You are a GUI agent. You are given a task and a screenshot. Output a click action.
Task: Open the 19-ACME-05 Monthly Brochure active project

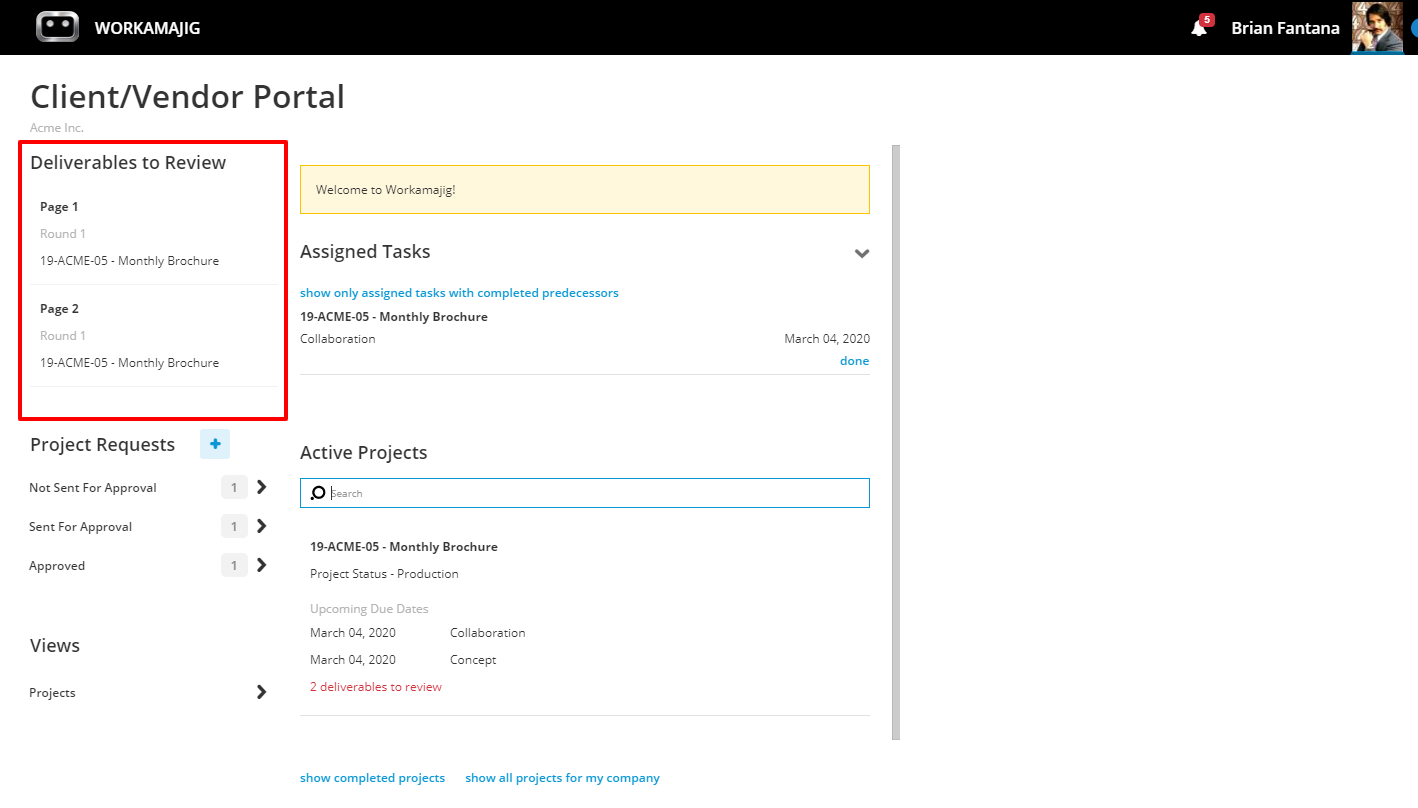click(404, 547)
